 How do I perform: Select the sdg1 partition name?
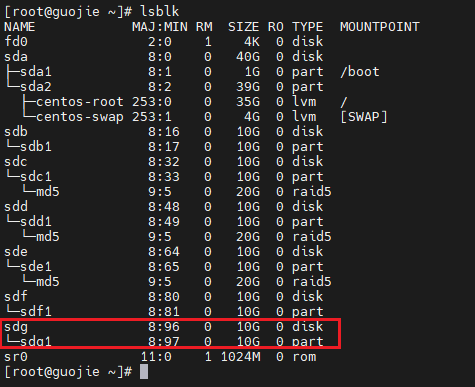pyautogui.click(x=36, y=342)
